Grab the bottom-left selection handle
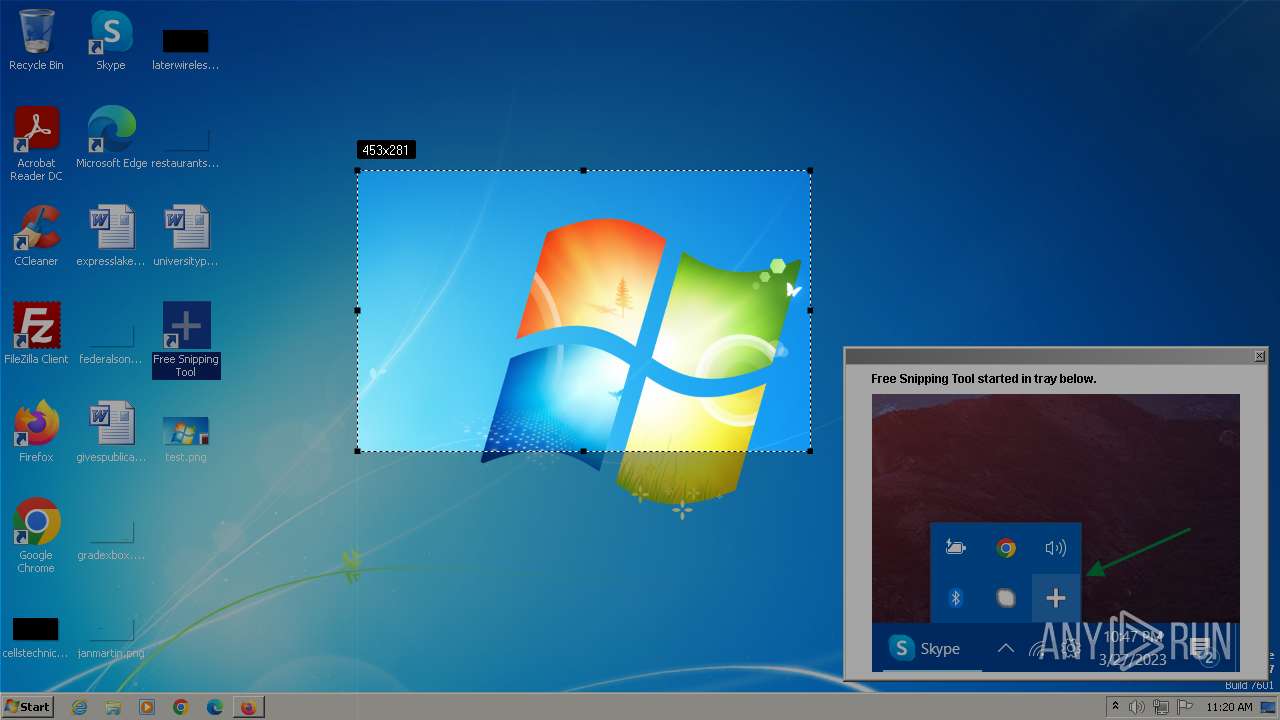1280x720 pixels. (358, 451)
